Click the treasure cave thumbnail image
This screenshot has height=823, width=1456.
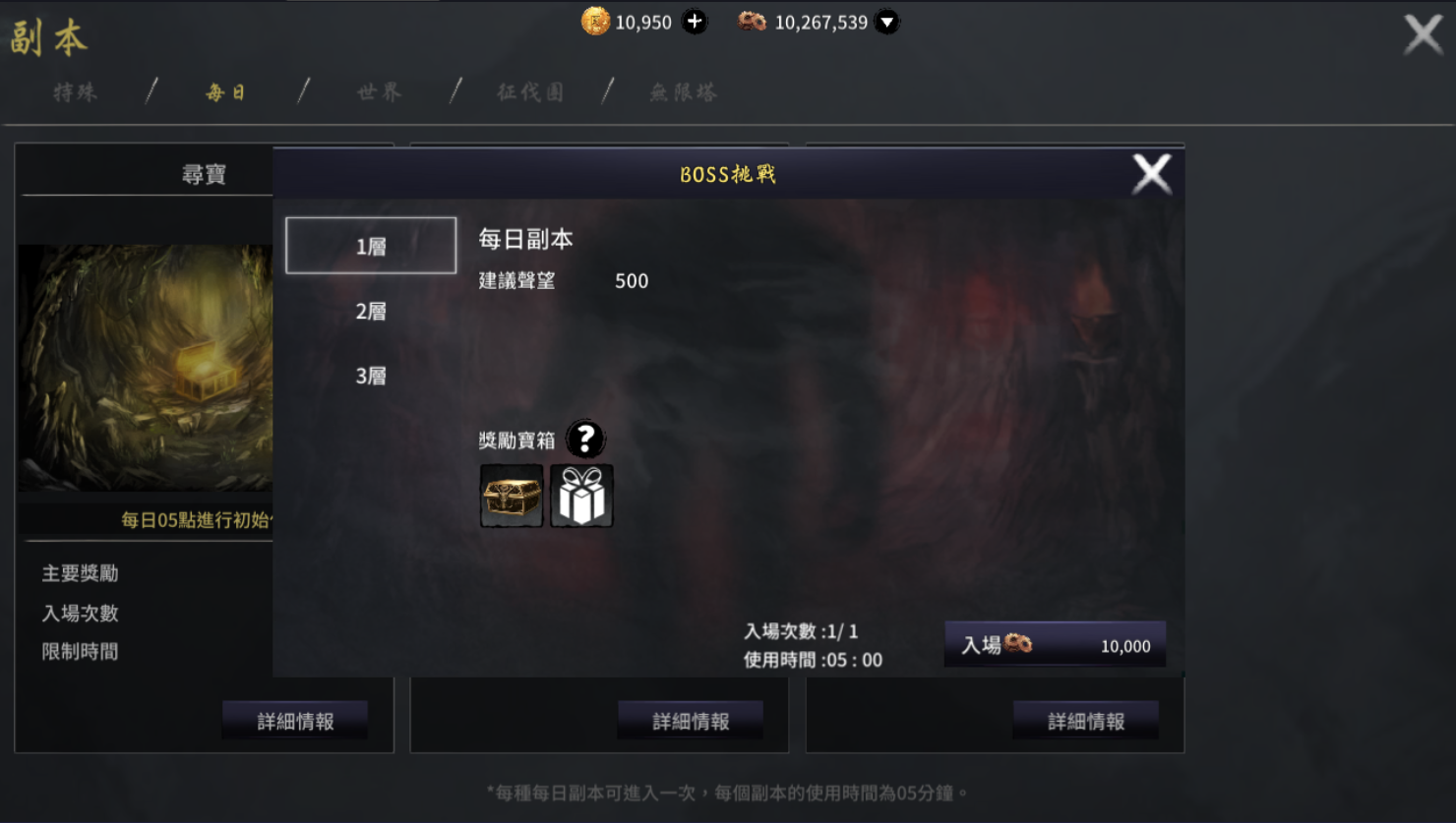point(146,368)
